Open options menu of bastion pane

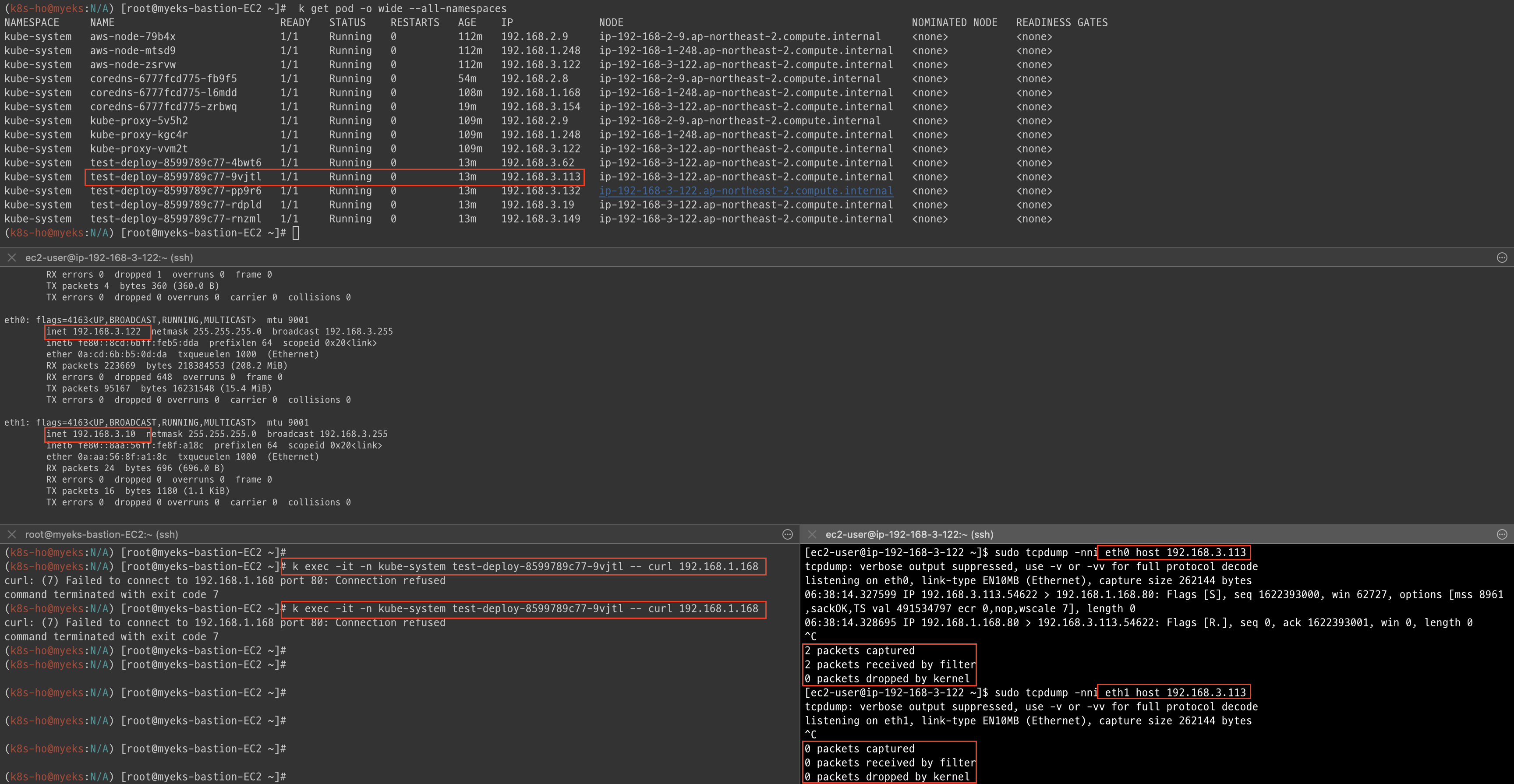[x=788, y=534]
